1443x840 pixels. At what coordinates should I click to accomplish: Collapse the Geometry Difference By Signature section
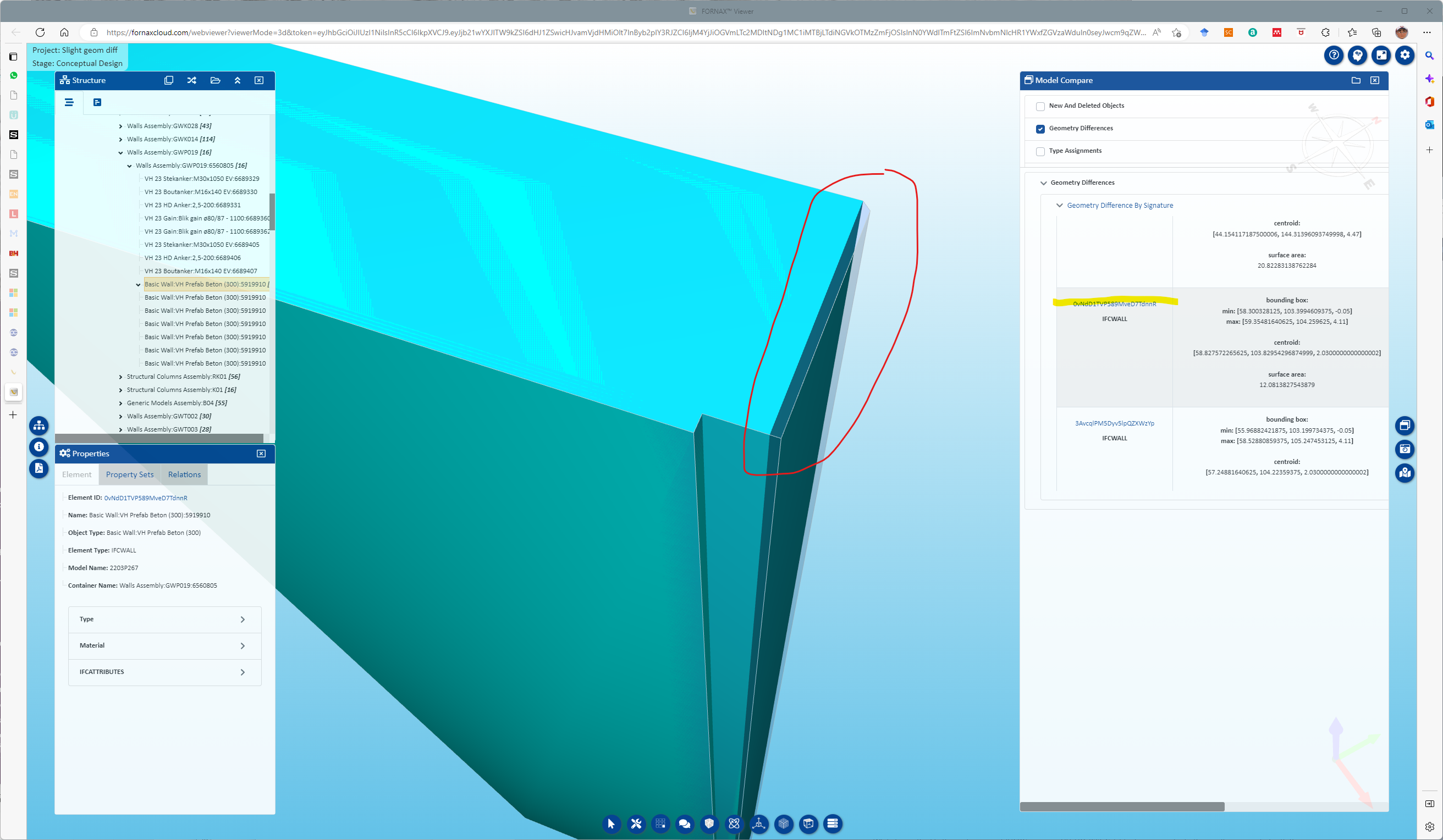click(1060, 205)
